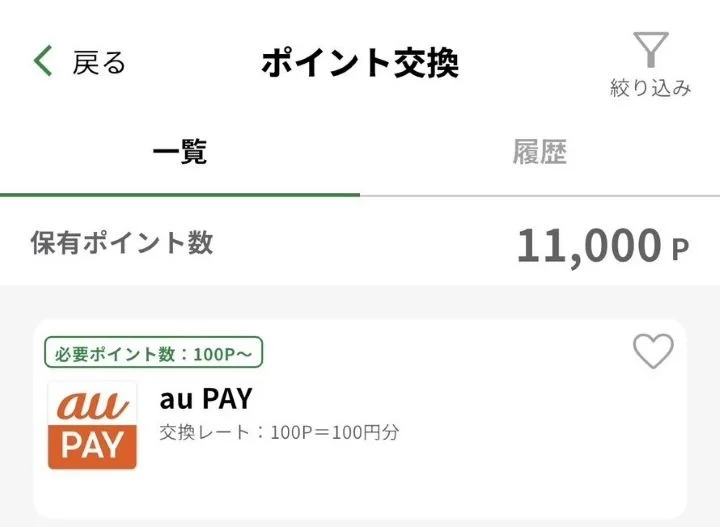Click the gray underline beneath 履歴
The image size is (720, 527).
(540, 195)
